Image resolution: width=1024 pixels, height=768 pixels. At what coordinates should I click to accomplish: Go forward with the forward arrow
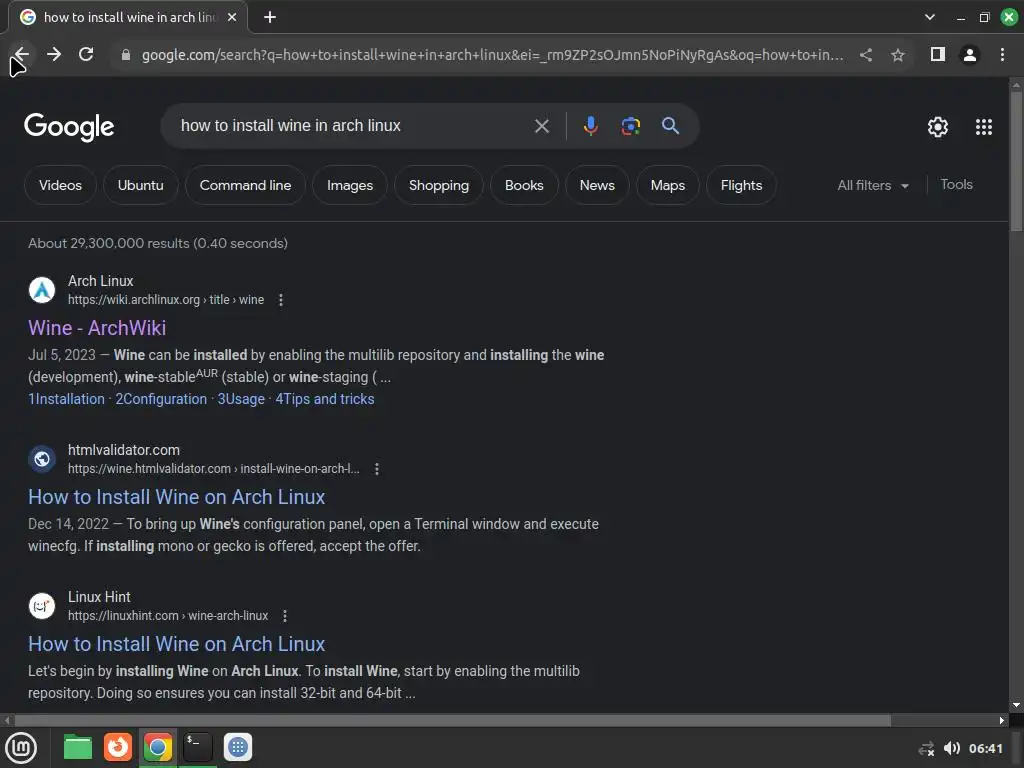point(54,55)
